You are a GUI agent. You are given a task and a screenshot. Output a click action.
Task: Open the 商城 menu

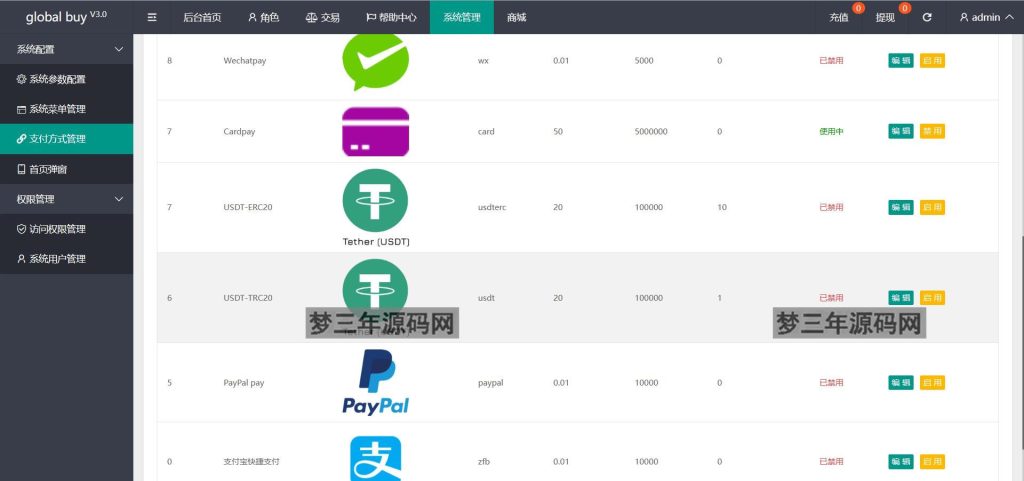tap(517, 18)
